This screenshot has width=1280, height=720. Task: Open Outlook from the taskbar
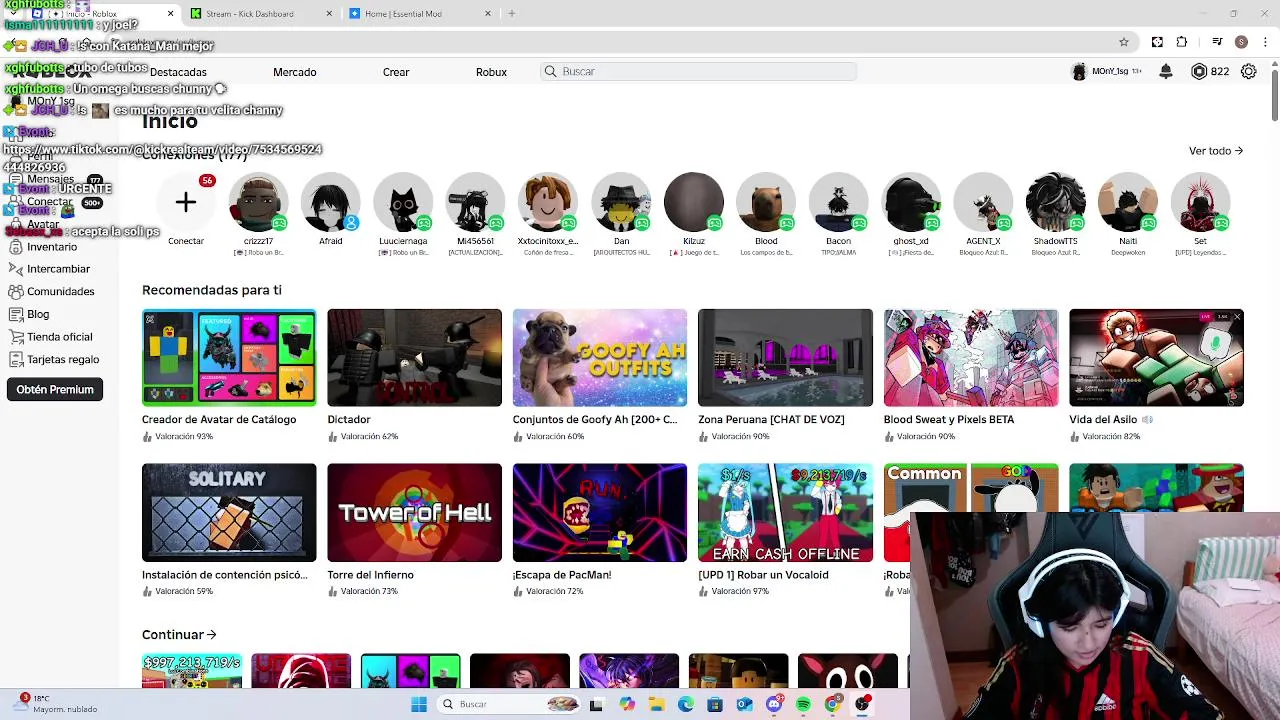(744, 704)
